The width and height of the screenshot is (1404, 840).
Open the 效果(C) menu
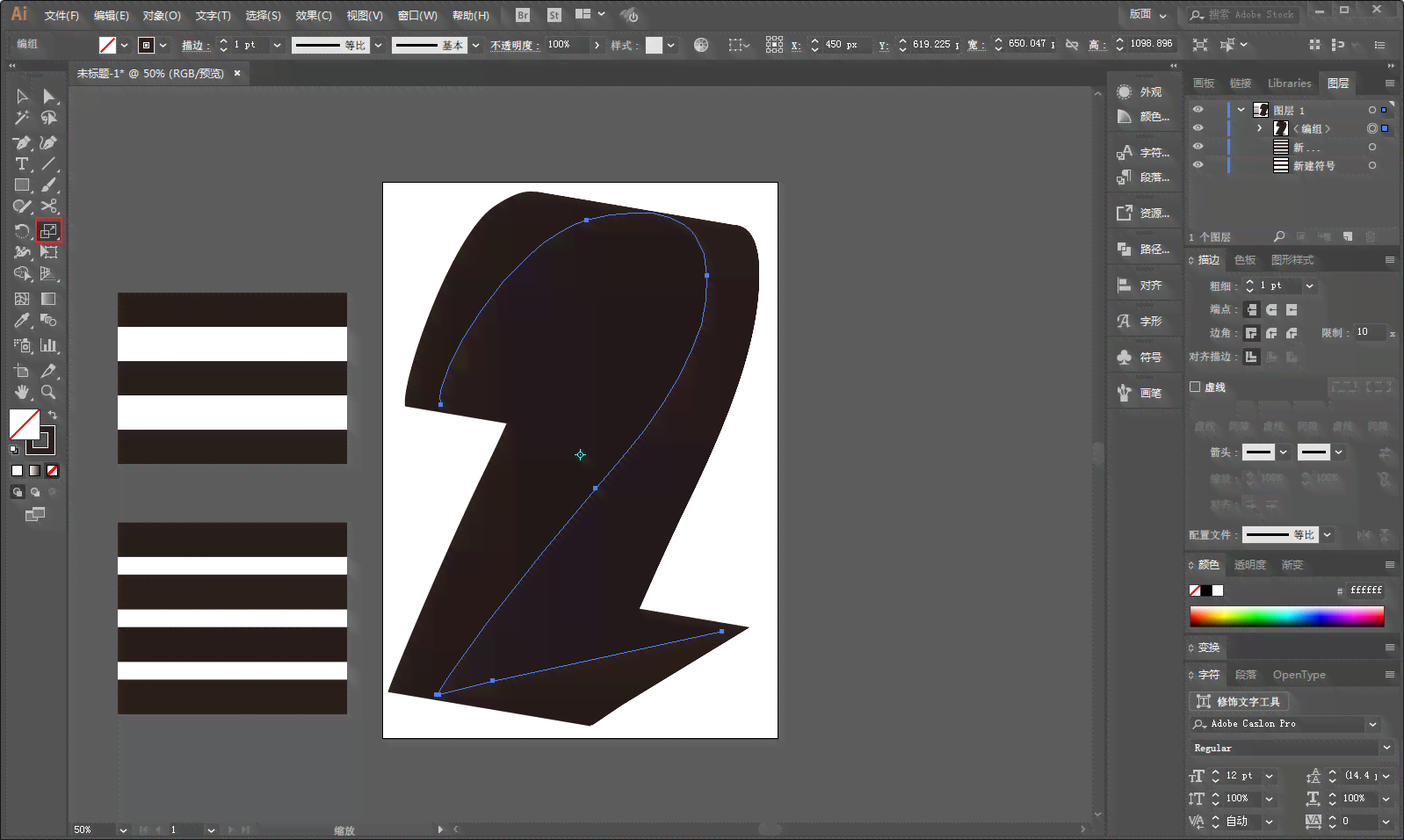click(314, 15)
